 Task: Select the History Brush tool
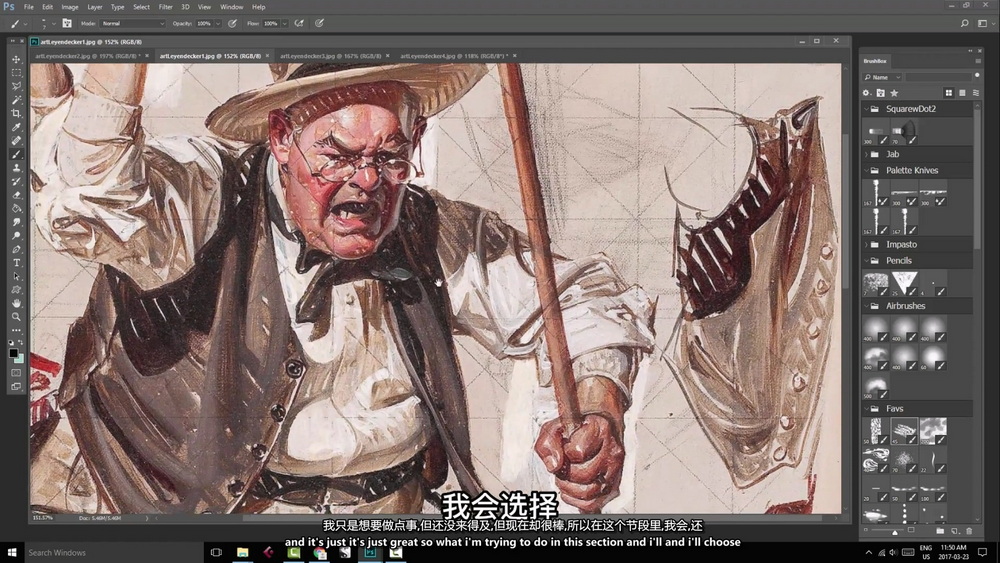[16, 182]
